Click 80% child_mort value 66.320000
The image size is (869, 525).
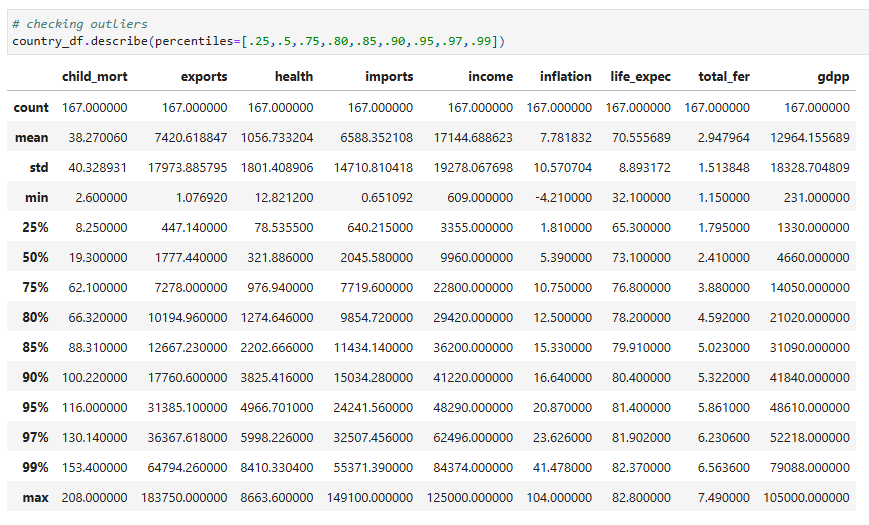pyautogui.click(x=98, y=317)
